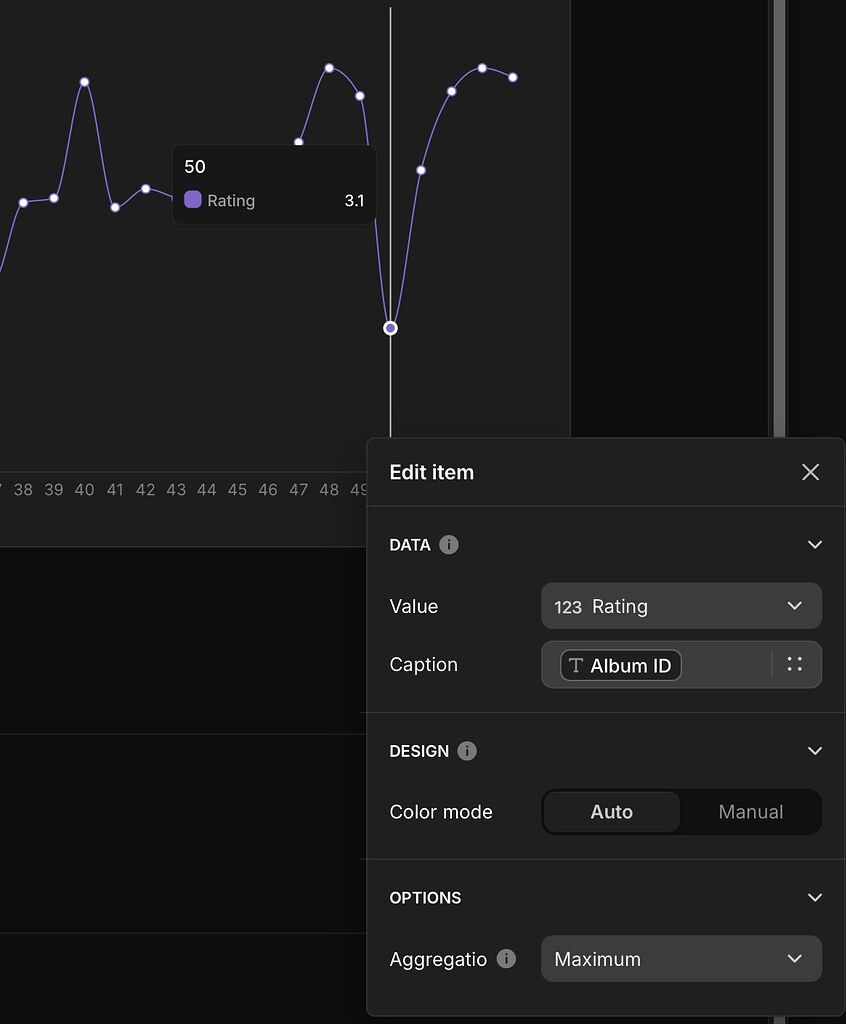Collapse the OPTIONS section
Image resolution: width=846 pixels, height=1024 pixels.
814,897
